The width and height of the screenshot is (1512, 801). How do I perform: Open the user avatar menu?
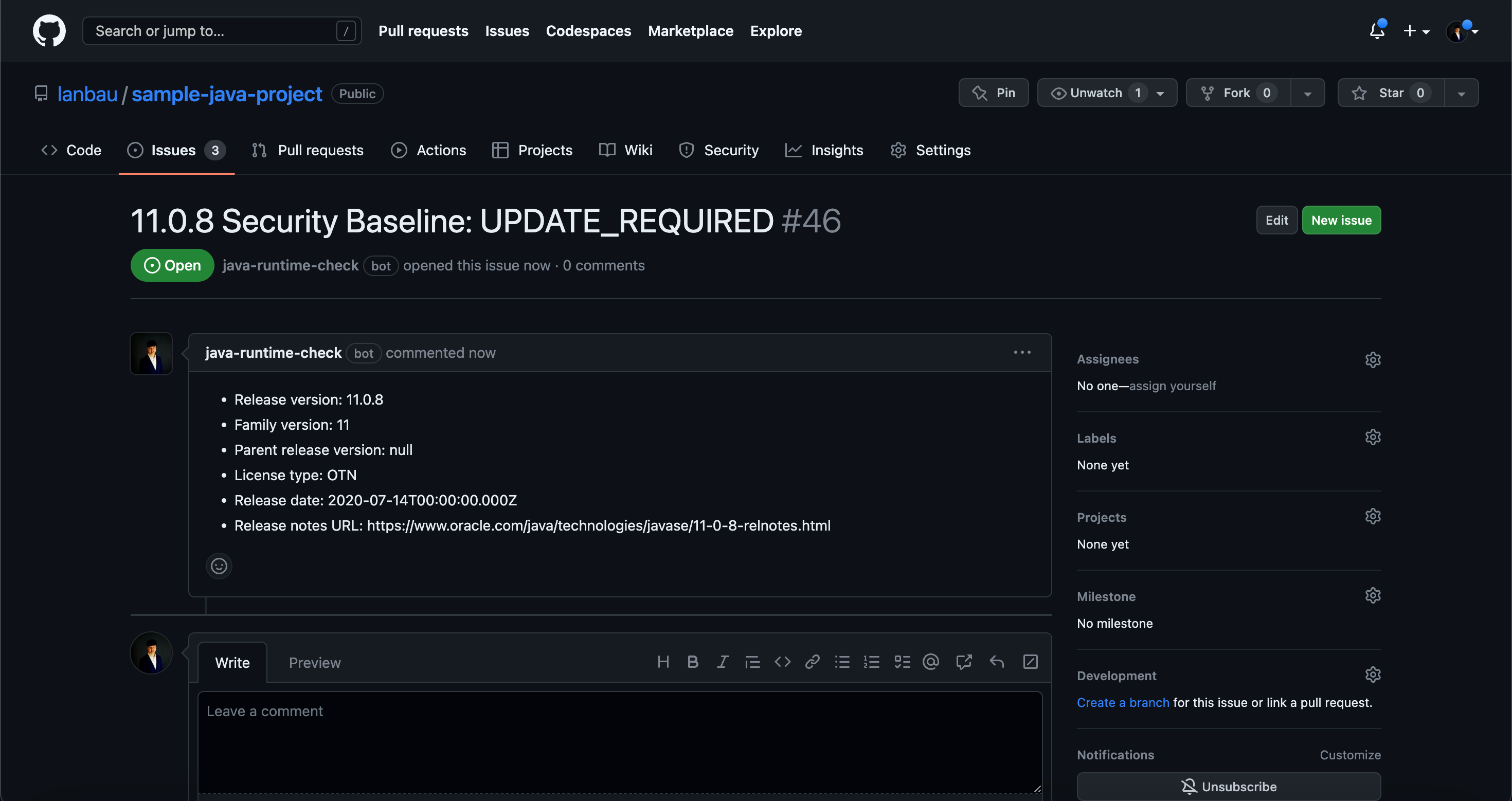pyautogui.click(x=1462, y=31)
